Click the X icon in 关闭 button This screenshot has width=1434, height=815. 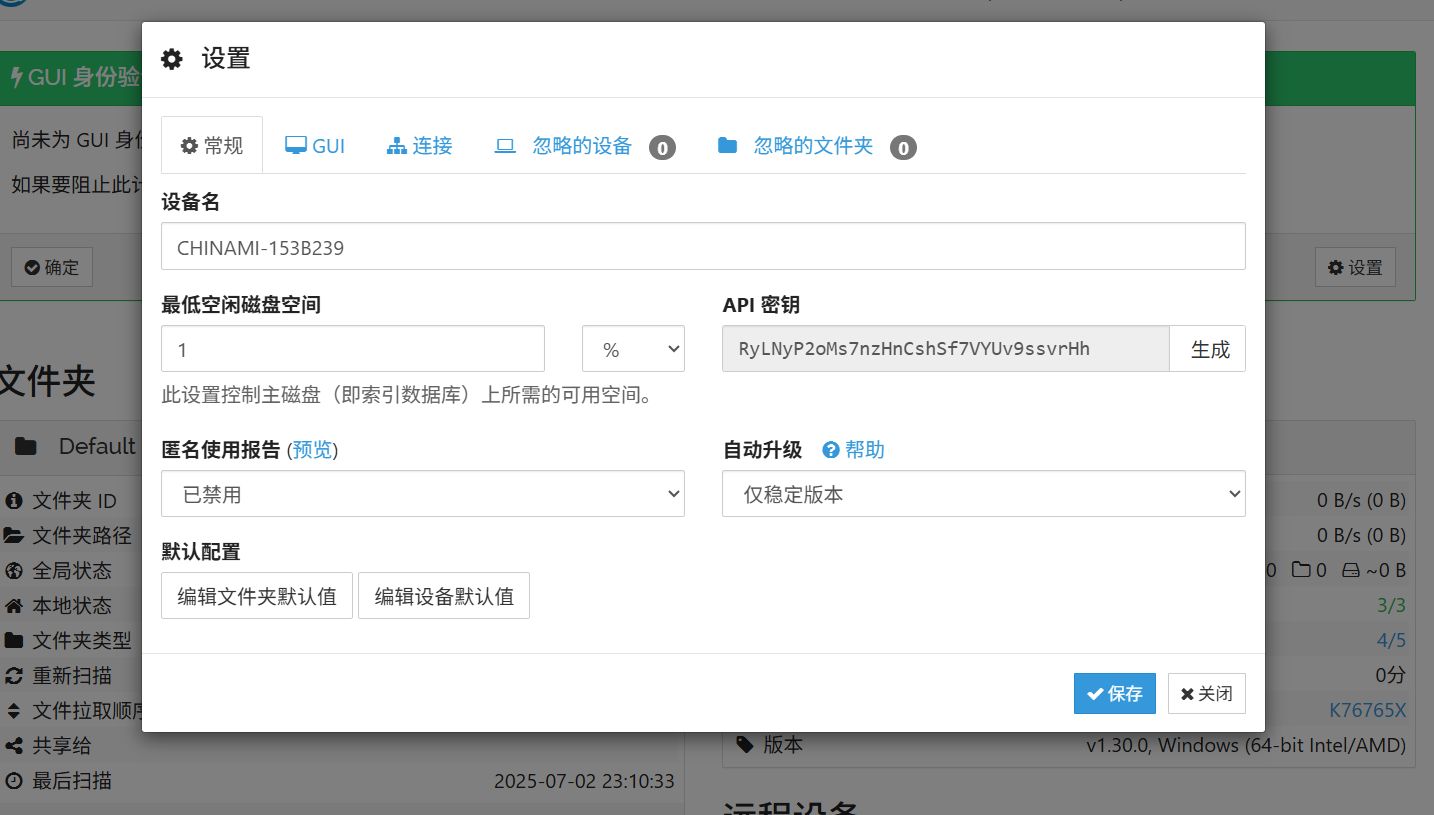tap(1187, 694)
